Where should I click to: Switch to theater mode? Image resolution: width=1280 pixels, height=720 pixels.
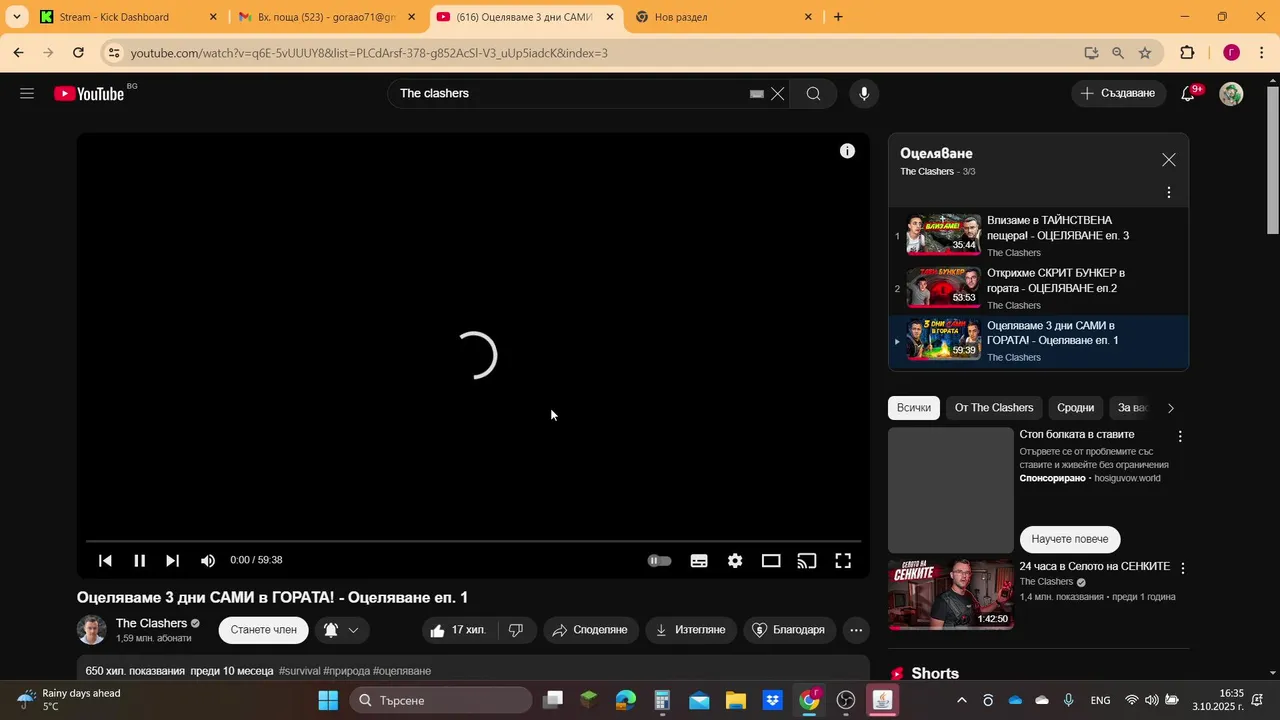[x=771, y=561]
